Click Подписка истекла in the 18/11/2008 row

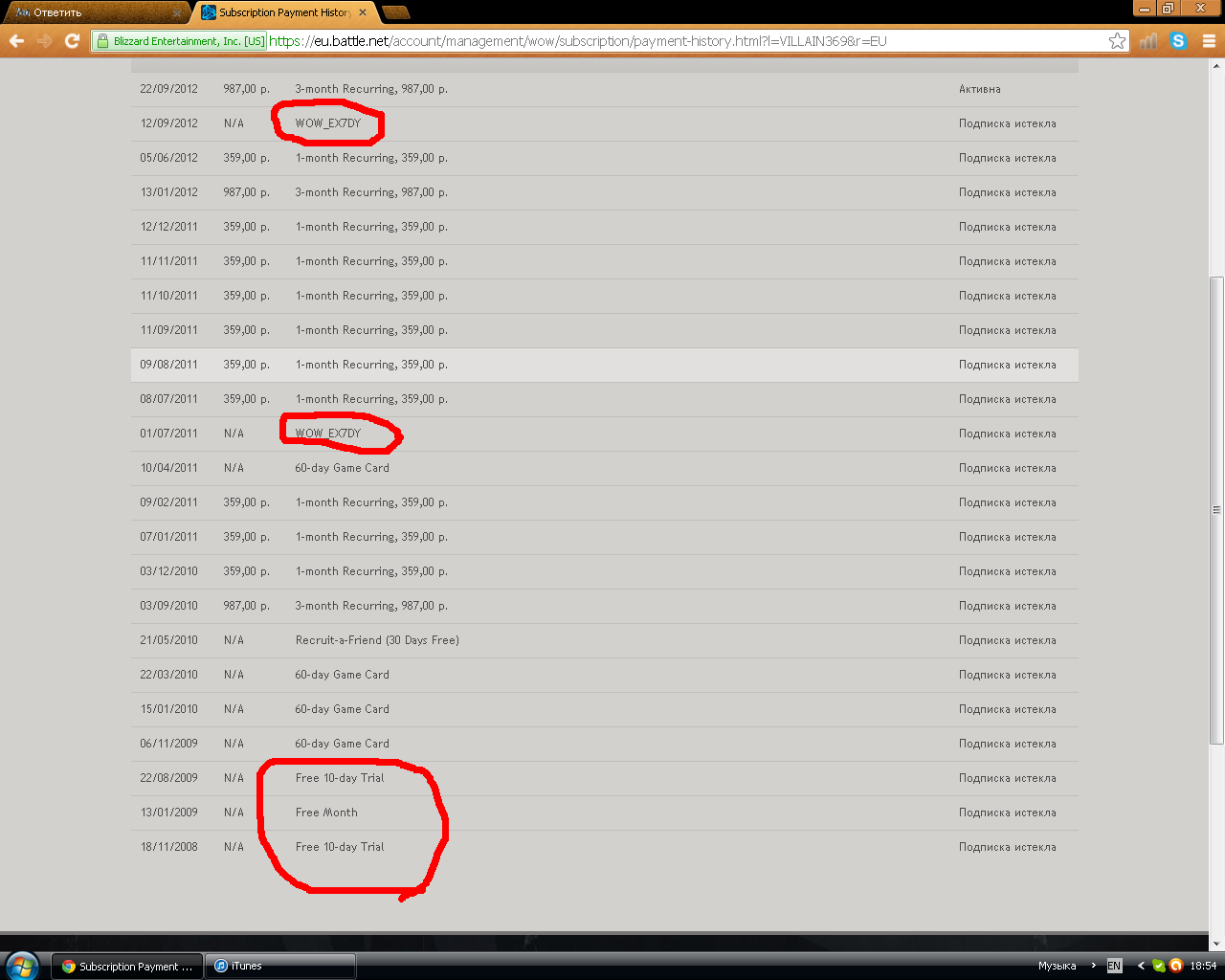pyautogui.click(x=1008, y=847)
